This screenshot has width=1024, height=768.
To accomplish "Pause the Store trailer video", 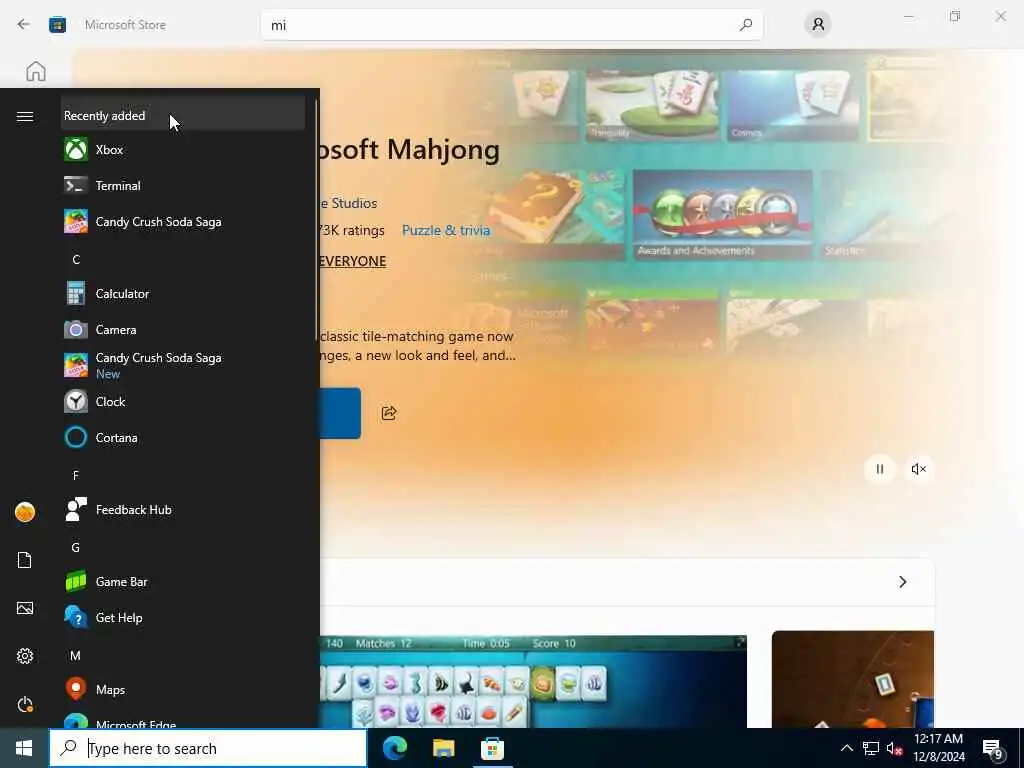I will click(x=880, y=469).
